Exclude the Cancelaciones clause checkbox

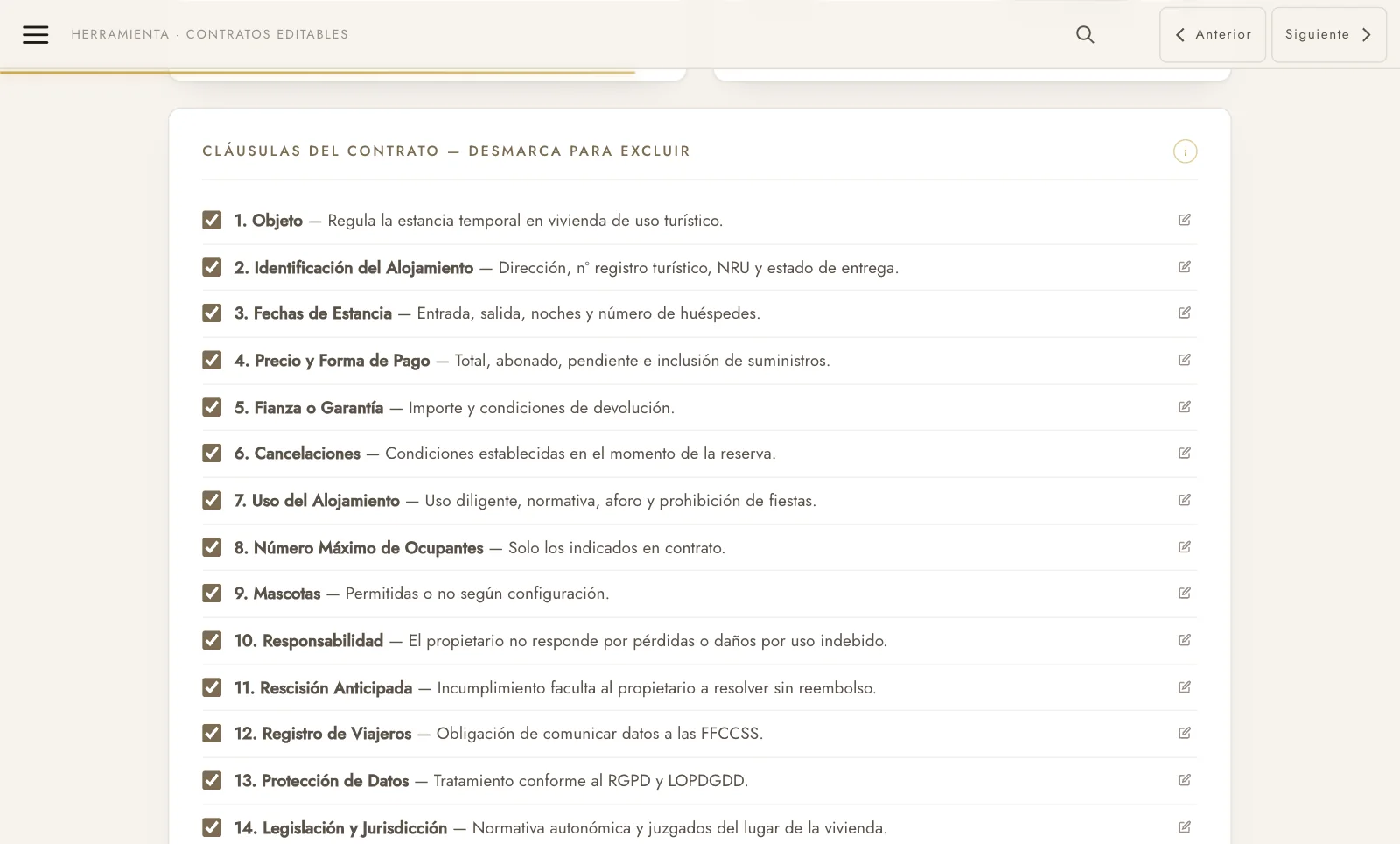click(212, 453)
